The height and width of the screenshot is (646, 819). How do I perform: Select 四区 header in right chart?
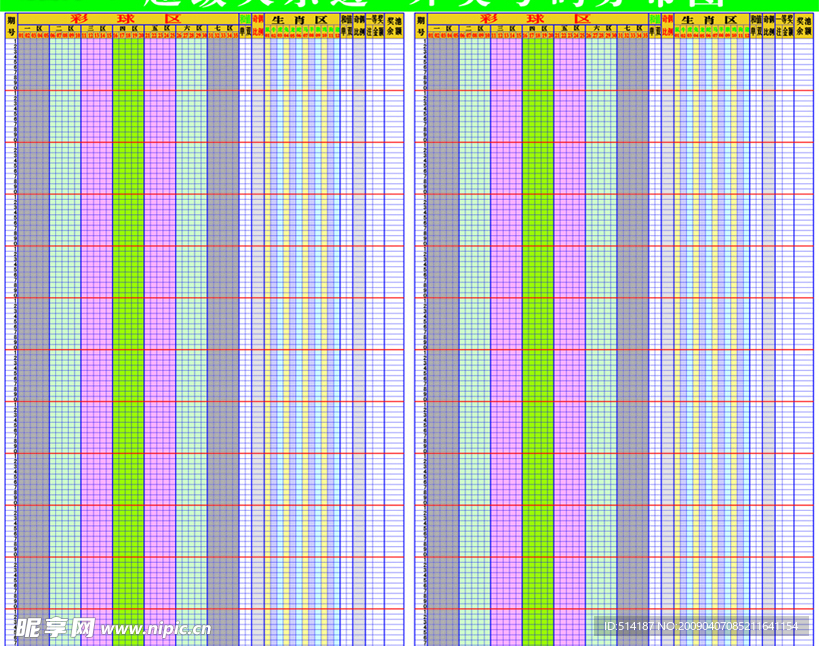[x=537, y=28]
